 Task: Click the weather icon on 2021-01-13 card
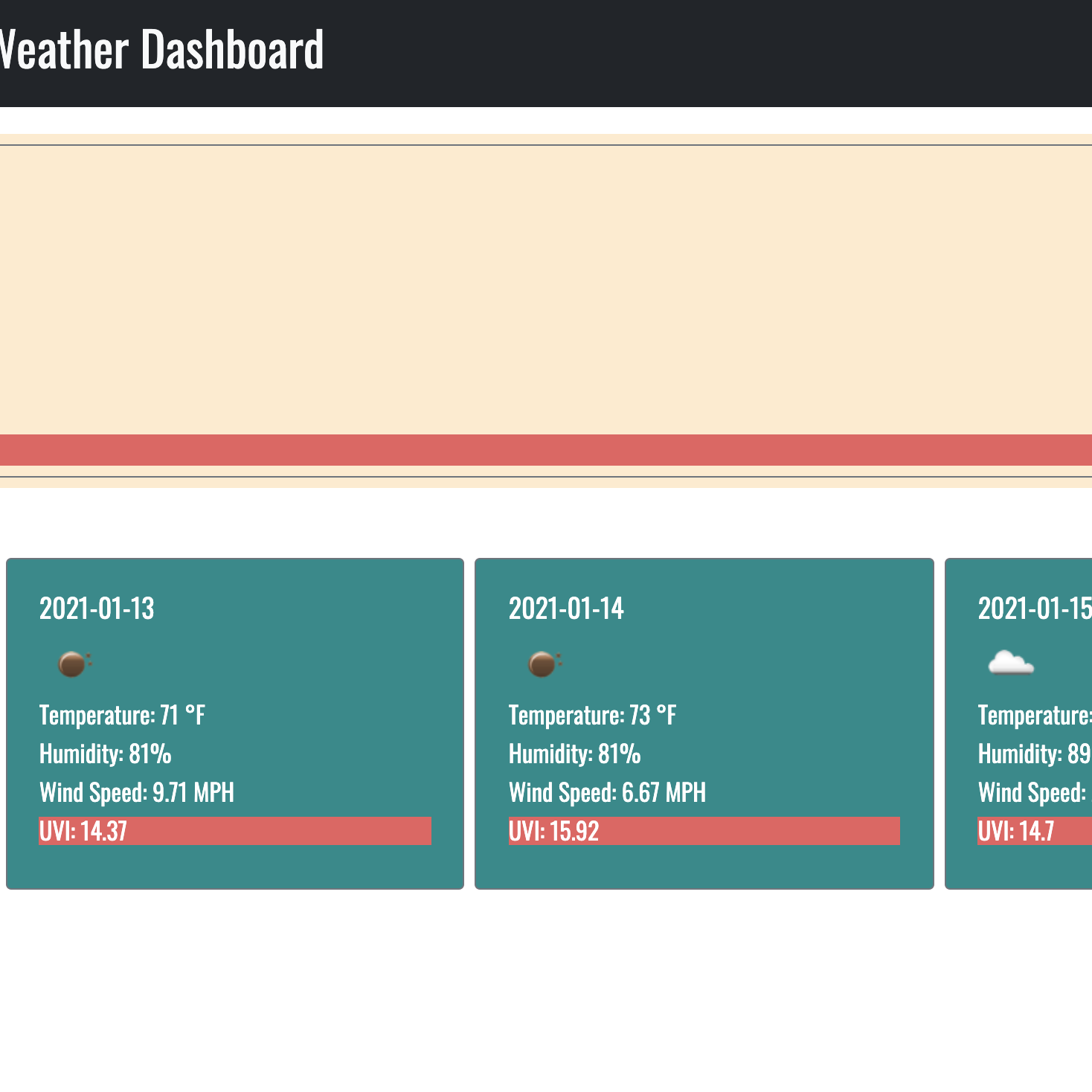coord(74,663)
